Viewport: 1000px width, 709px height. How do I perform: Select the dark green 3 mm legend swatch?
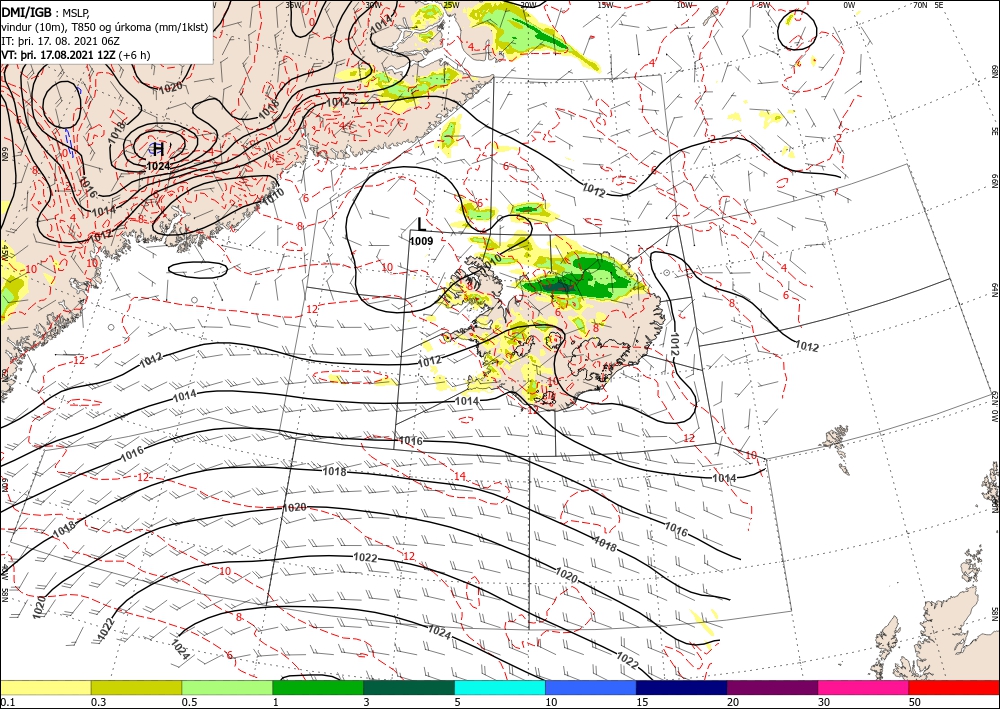point(409,687)
